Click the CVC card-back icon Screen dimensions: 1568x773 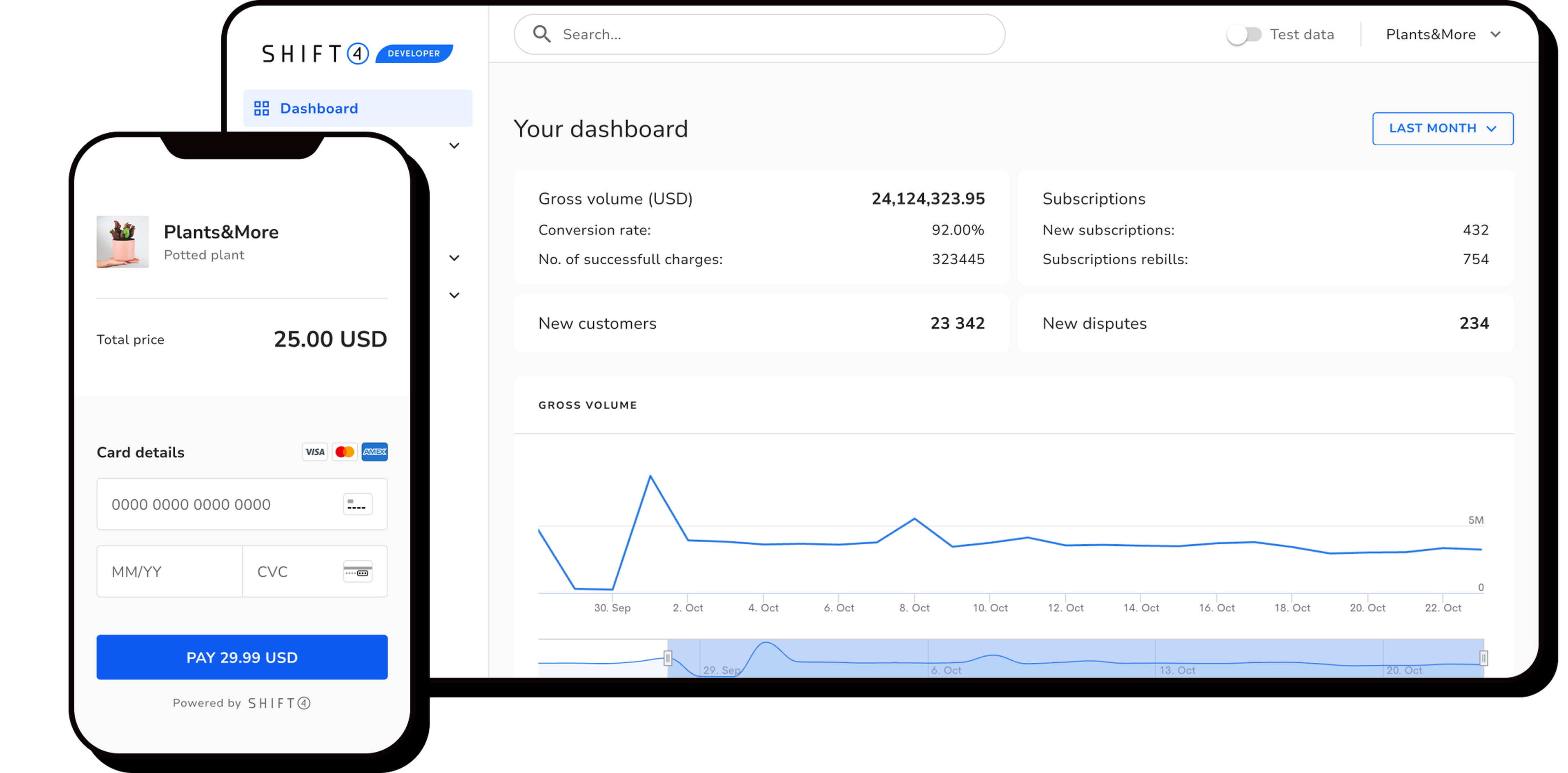357,572
